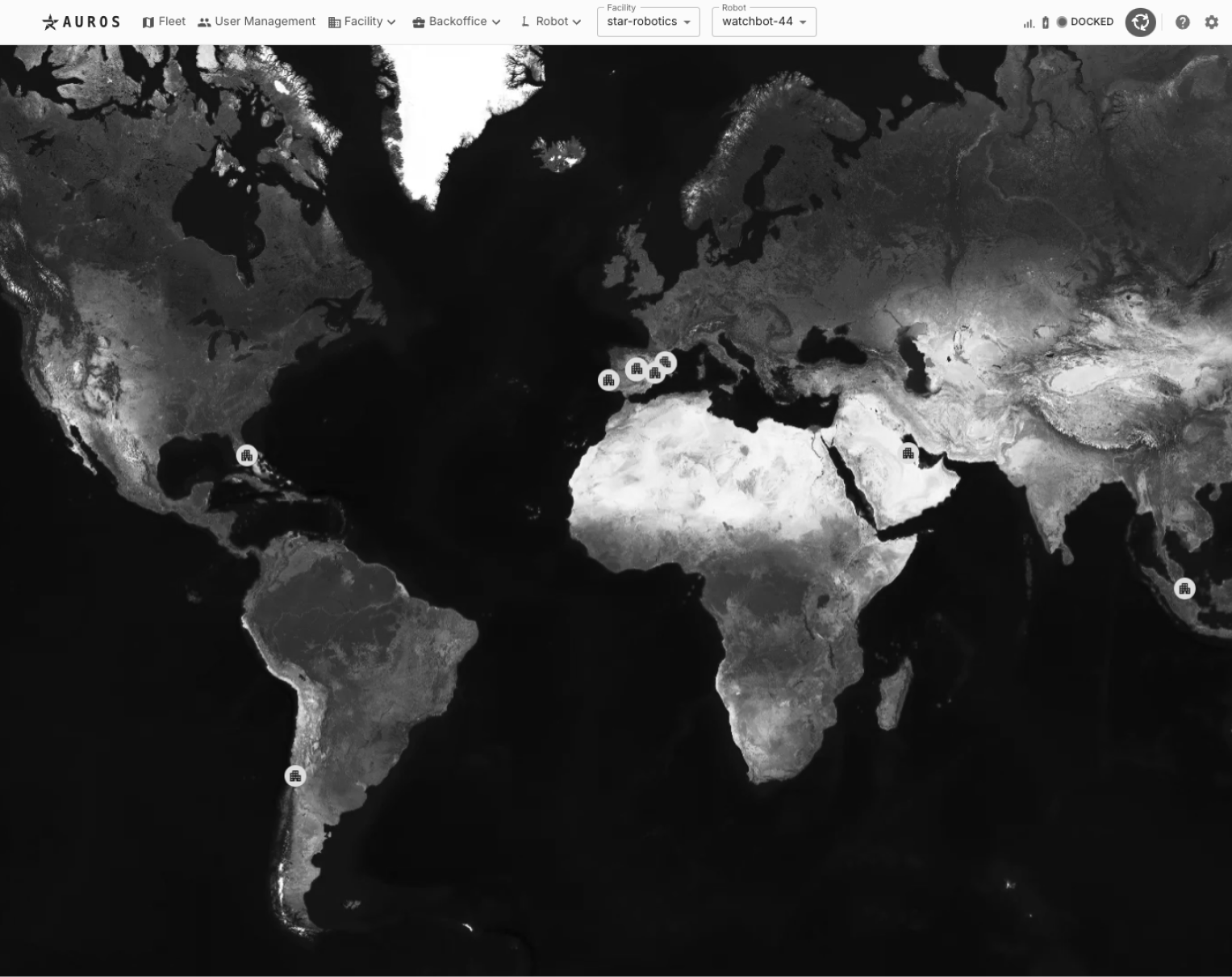Open the settings gear icon
Image resolution: width=1232 pixels, height=977 pixels.
coord(1211,23)
